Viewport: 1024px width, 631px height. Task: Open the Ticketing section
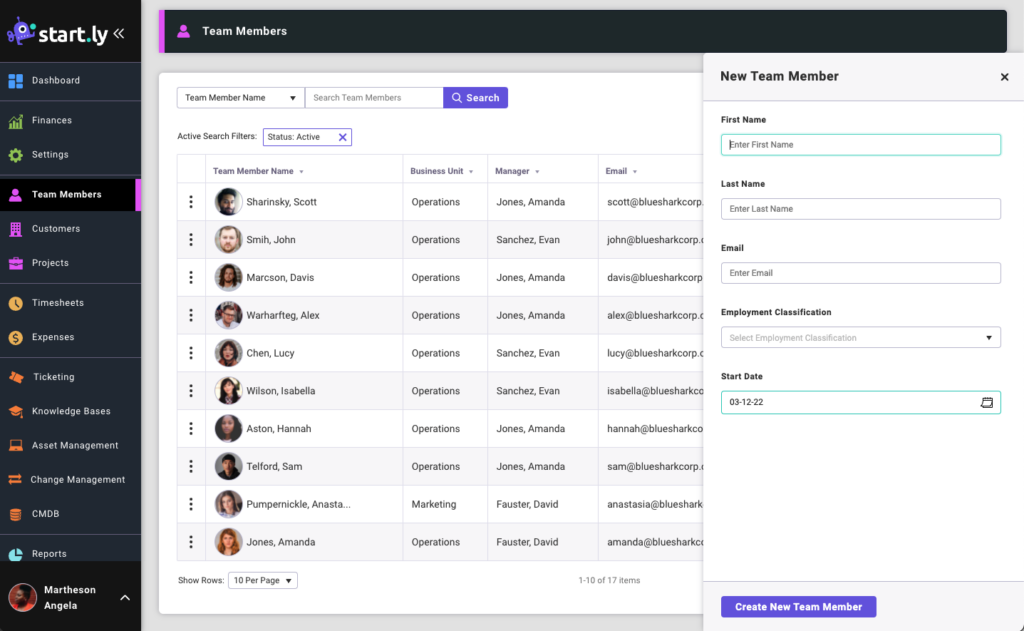point(53,376)
